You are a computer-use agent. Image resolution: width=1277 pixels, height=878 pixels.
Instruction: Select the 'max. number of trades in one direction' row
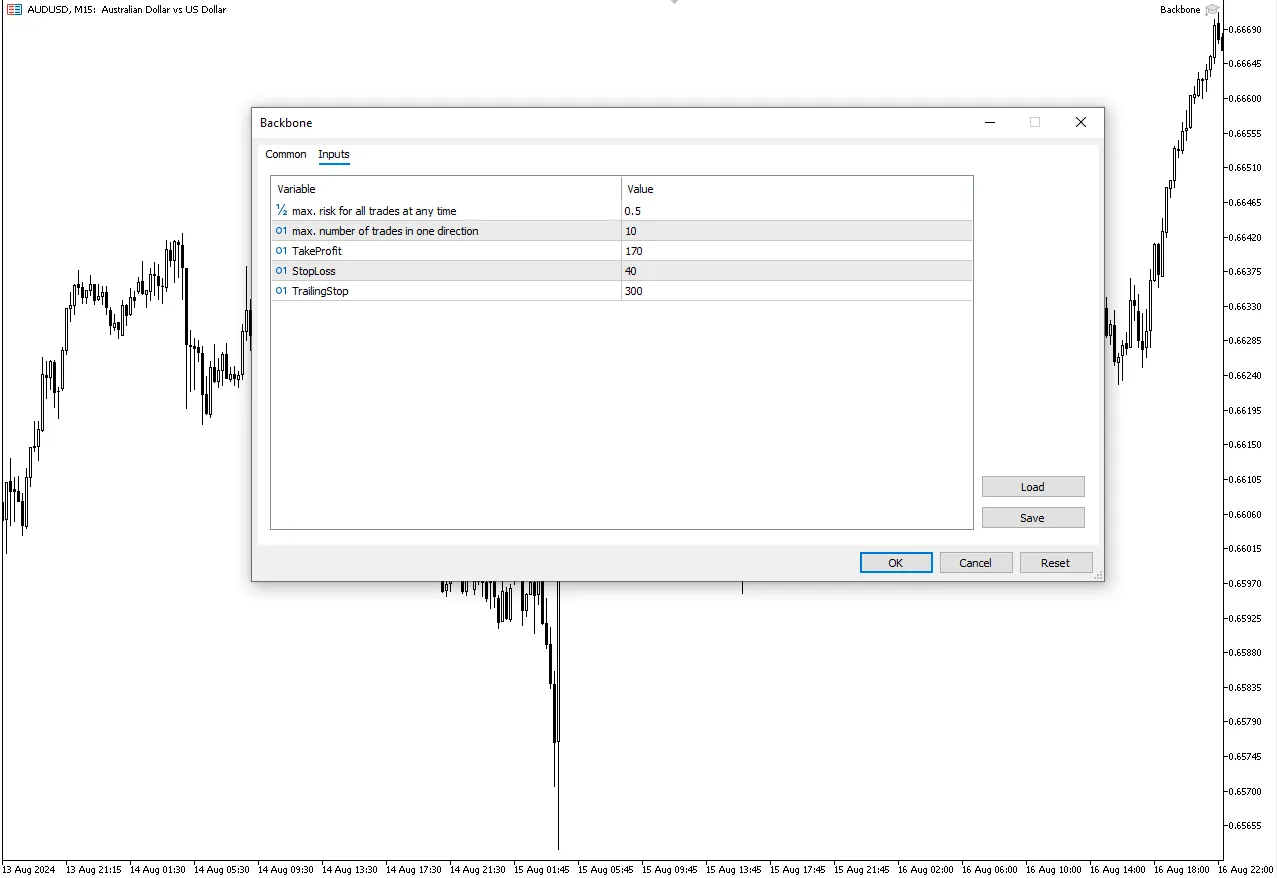(x=621, y=231)
